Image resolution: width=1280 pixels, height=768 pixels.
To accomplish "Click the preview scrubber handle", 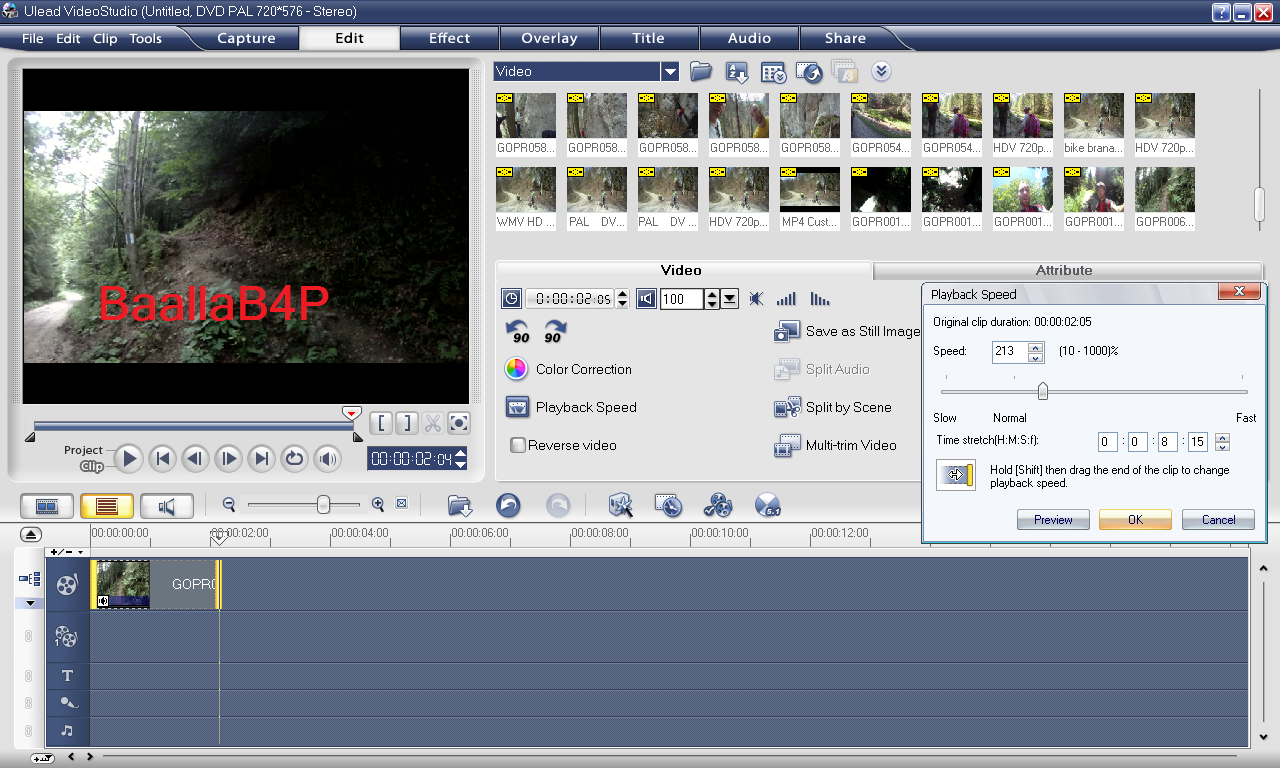I will point(351,412).
